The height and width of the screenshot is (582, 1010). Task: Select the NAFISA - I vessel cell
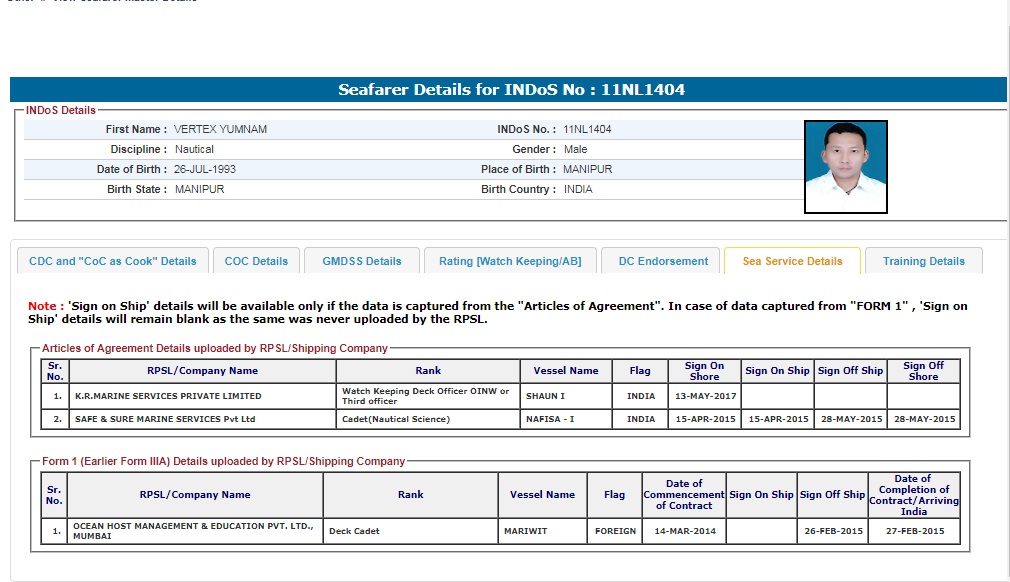tap(550, 419)
